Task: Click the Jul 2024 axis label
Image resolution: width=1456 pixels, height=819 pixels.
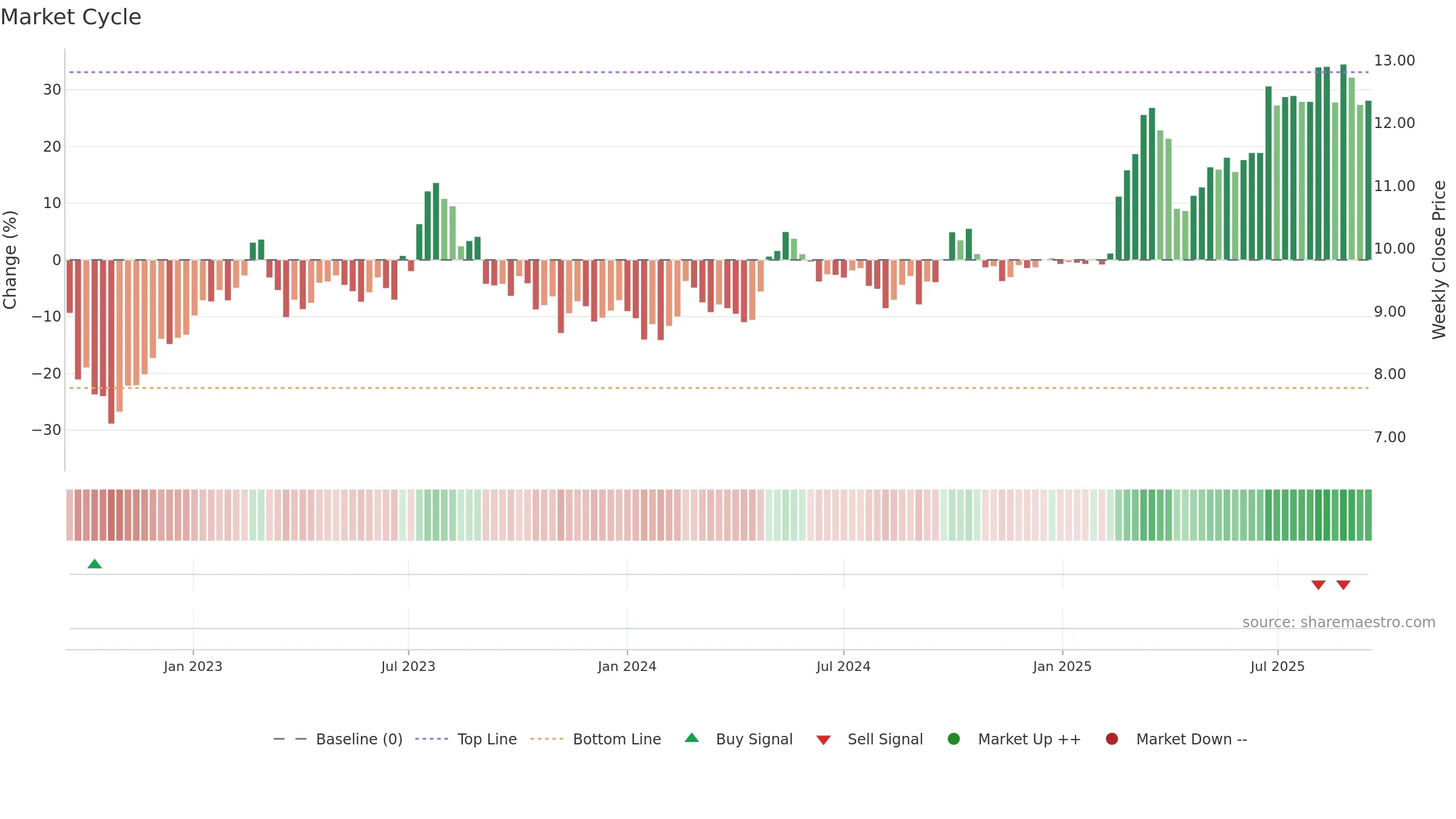Action: tap(843, 667)
